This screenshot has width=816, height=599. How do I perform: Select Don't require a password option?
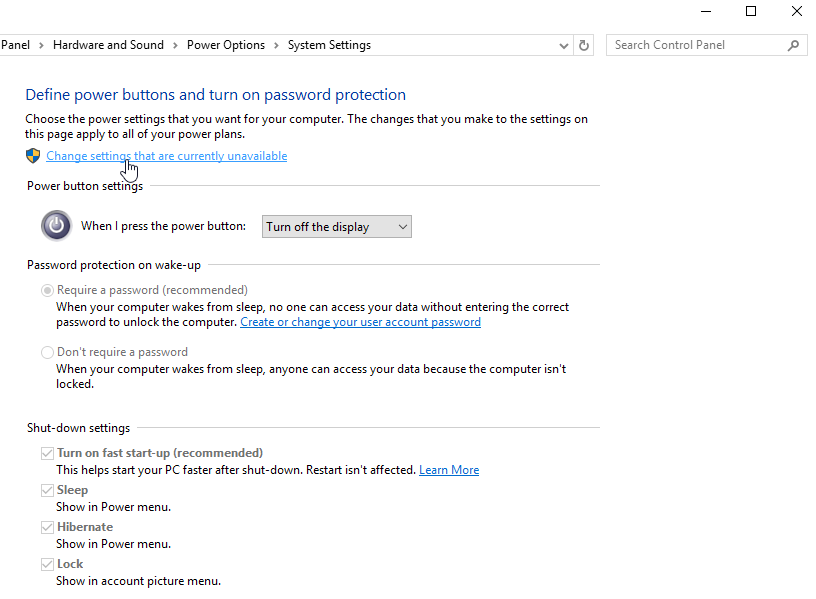point(47,352)
